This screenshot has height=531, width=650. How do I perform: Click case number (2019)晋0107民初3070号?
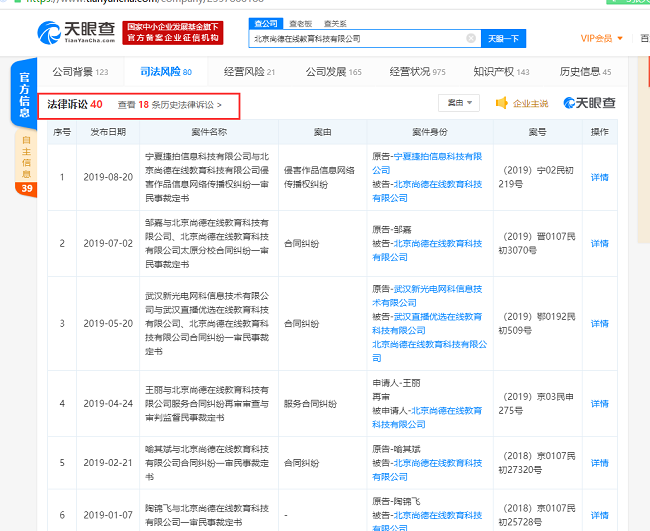(537, 243)
